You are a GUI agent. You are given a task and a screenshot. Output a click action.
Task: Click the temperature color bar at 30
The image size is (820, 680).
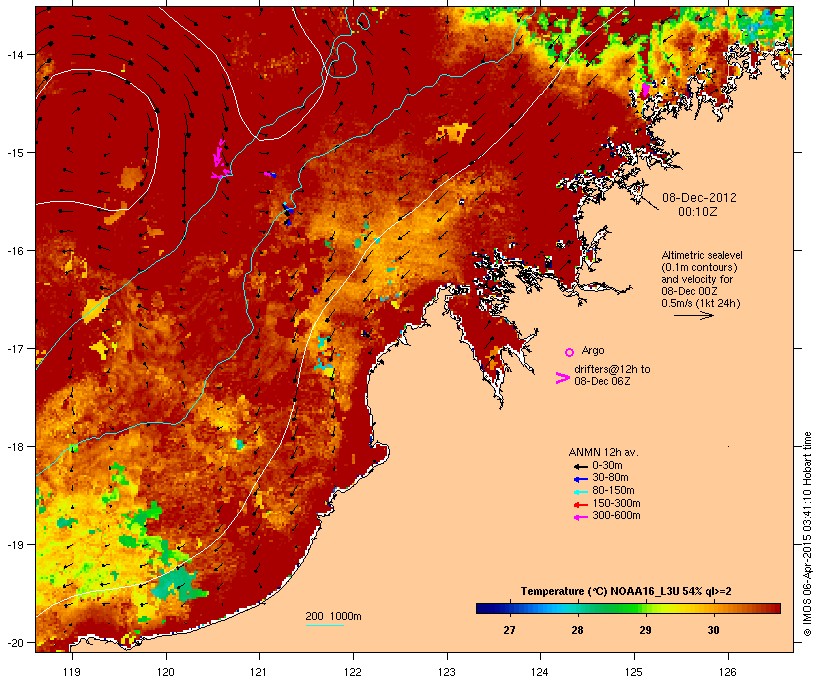coord(713,608)
